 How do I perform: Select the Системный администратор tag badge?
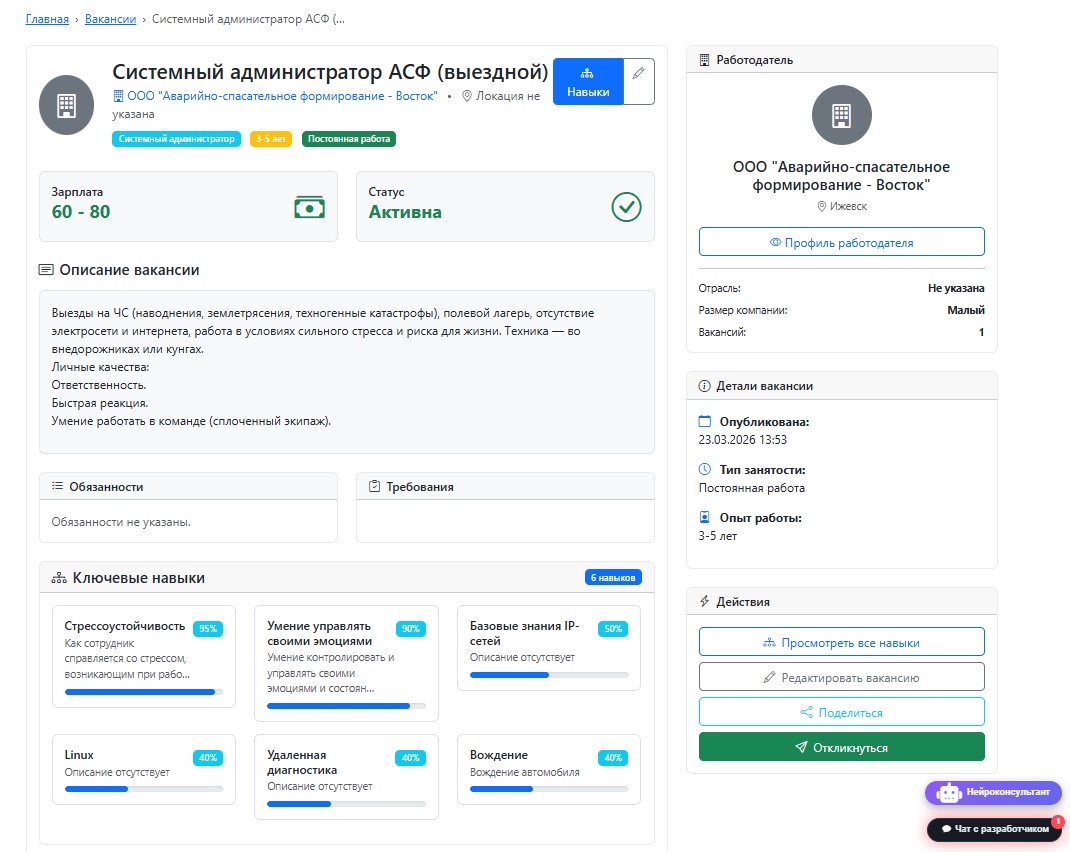(x=177, y=139)
